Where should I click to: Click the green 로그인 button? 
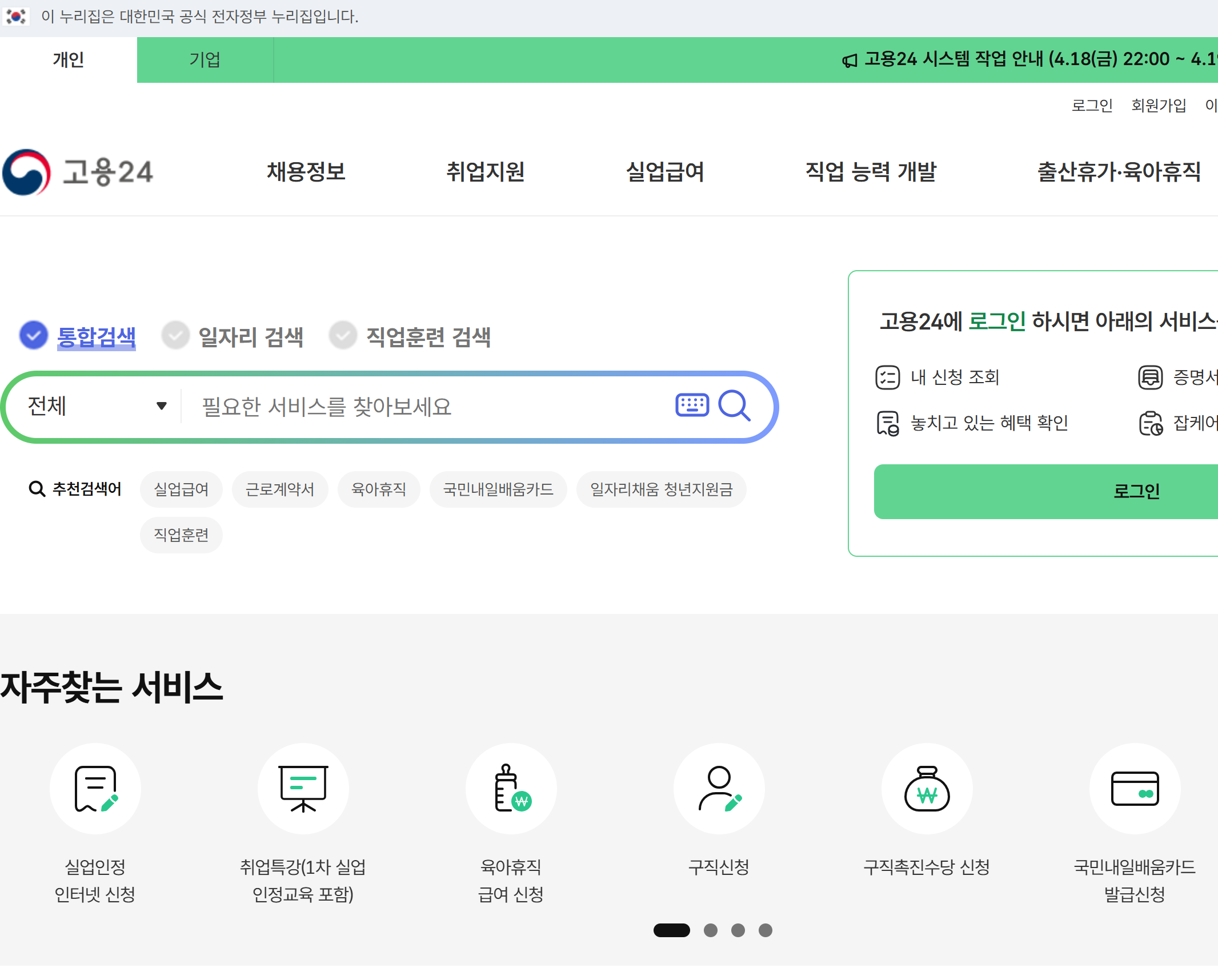pyautogui.click(x=1046, y=492)
